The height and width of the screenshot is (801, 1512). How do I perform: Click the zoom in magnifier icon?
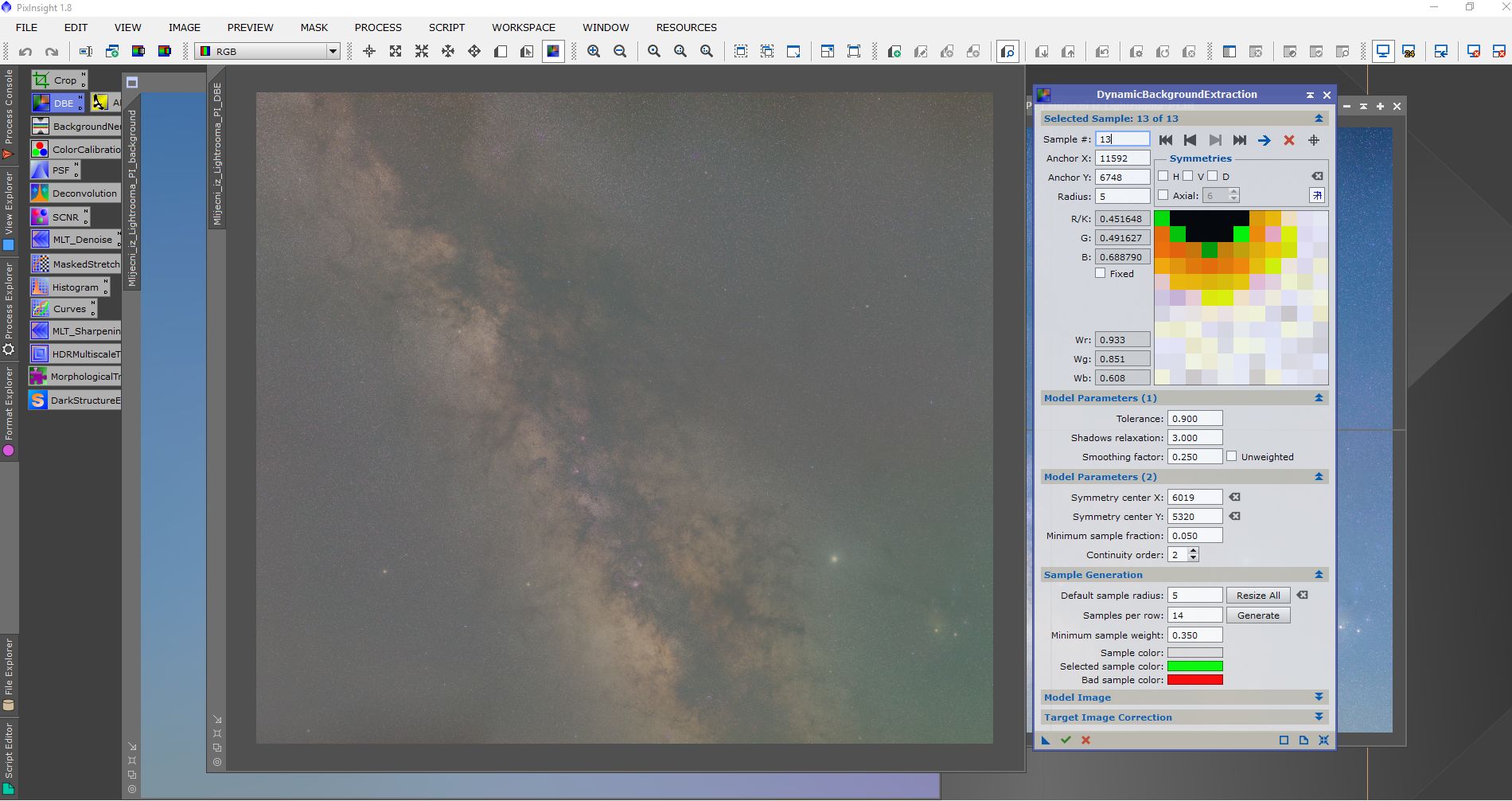pos(594,52)
